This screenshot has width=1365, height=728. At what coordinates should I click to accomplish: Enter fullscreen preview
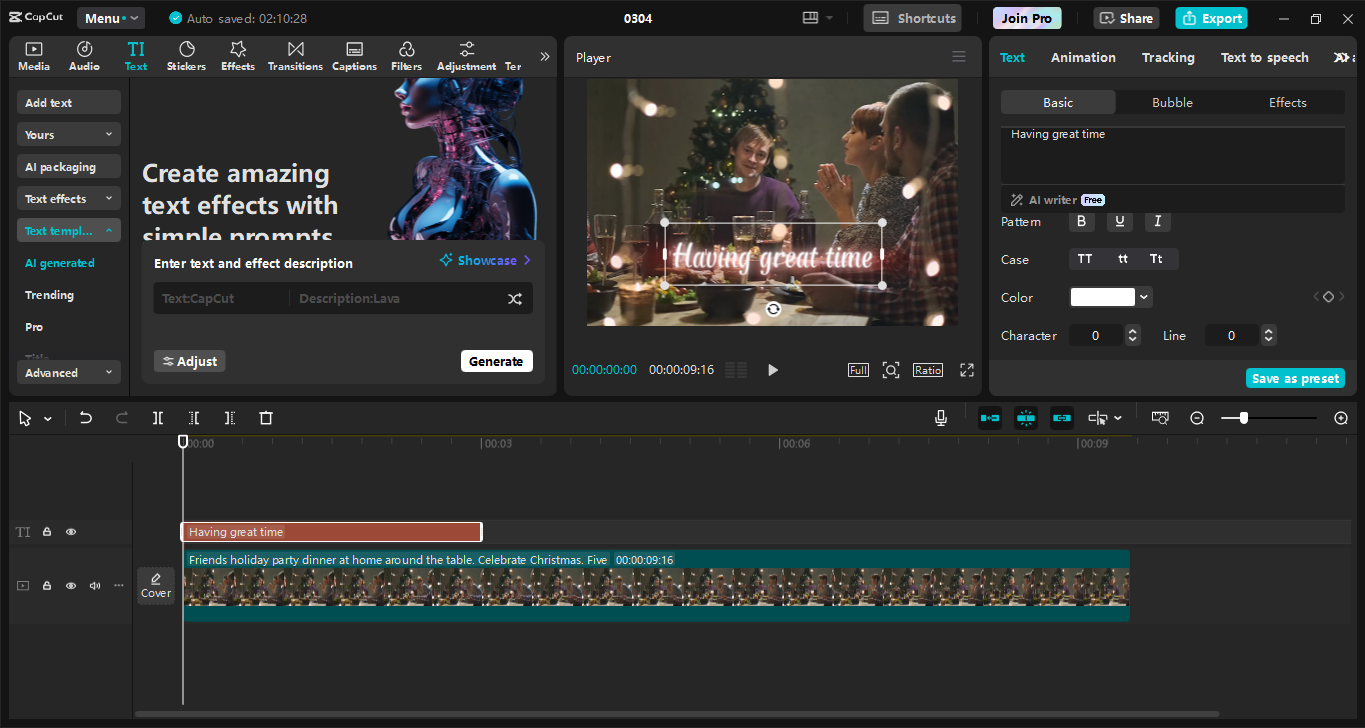967,370
